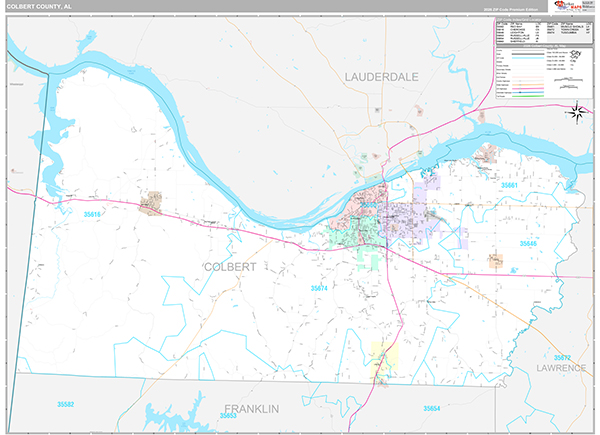Click the yellow shaded town area near Franklin border

[385, 356]
